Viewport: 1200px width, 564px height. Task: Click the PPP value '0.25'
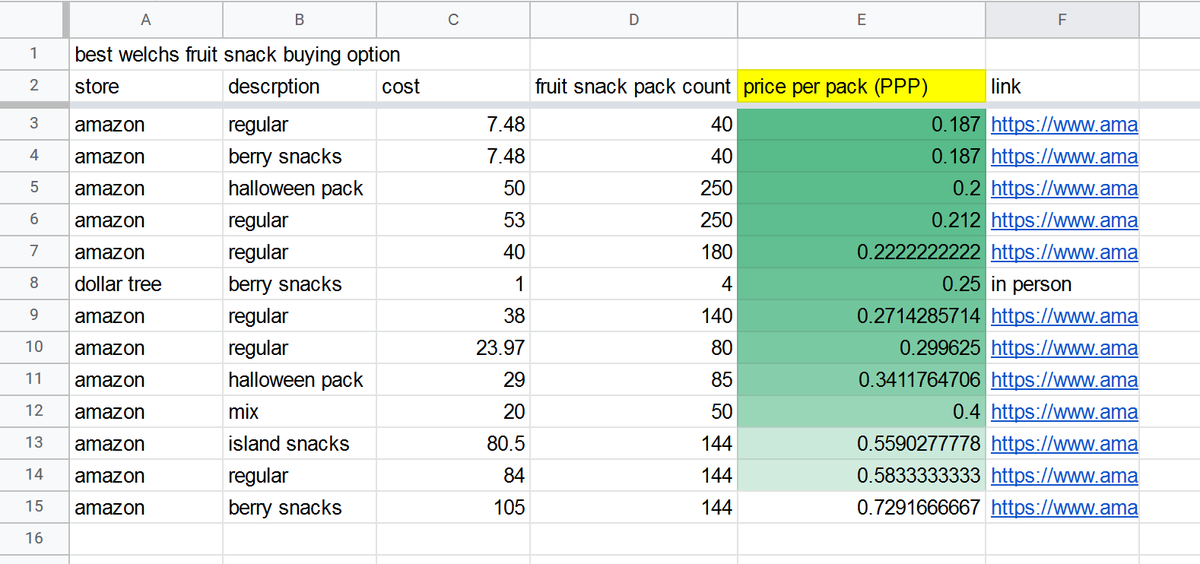click(x=861, y=284)
